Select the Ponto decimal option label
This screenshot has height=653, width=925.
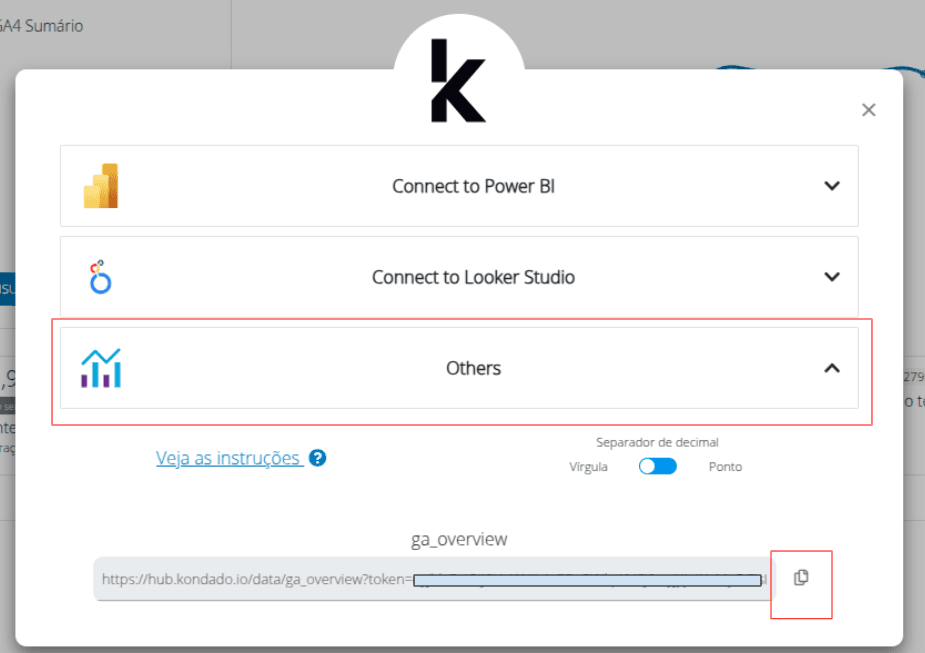point(725,467)
